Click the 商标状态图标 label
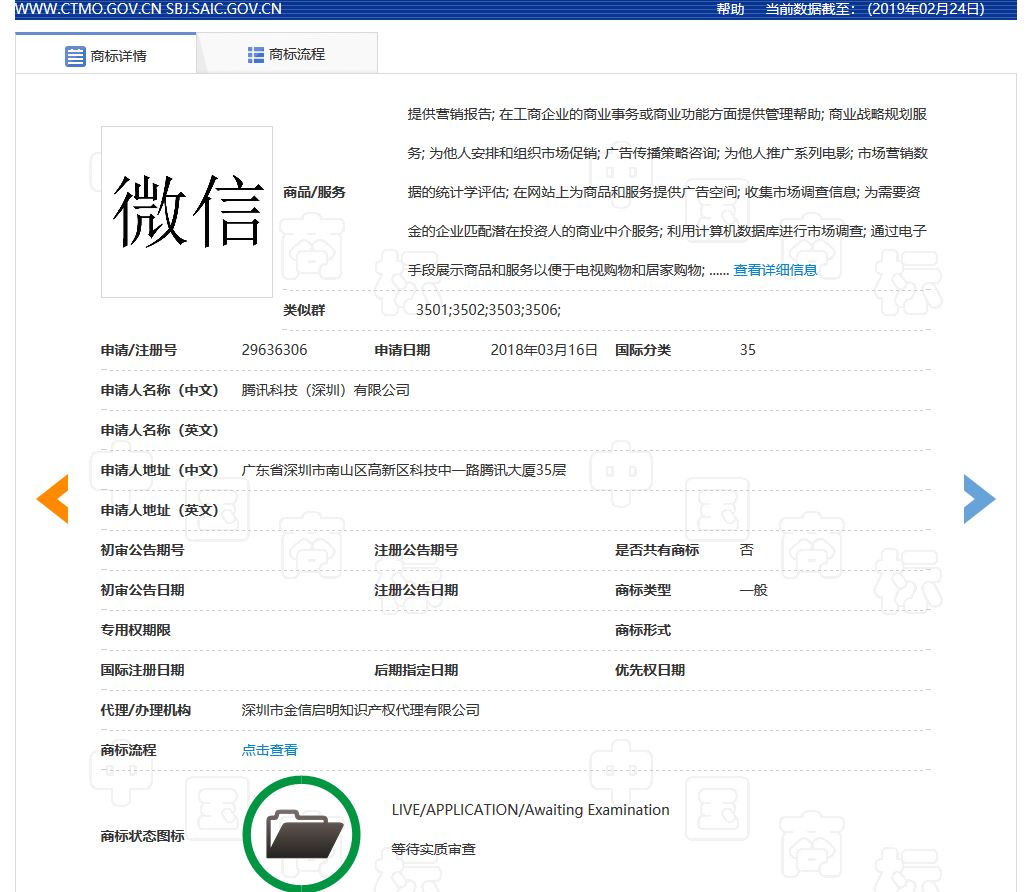Image resolution: width=1029 pixels, height=892 pixels. [x=142, y=836]
